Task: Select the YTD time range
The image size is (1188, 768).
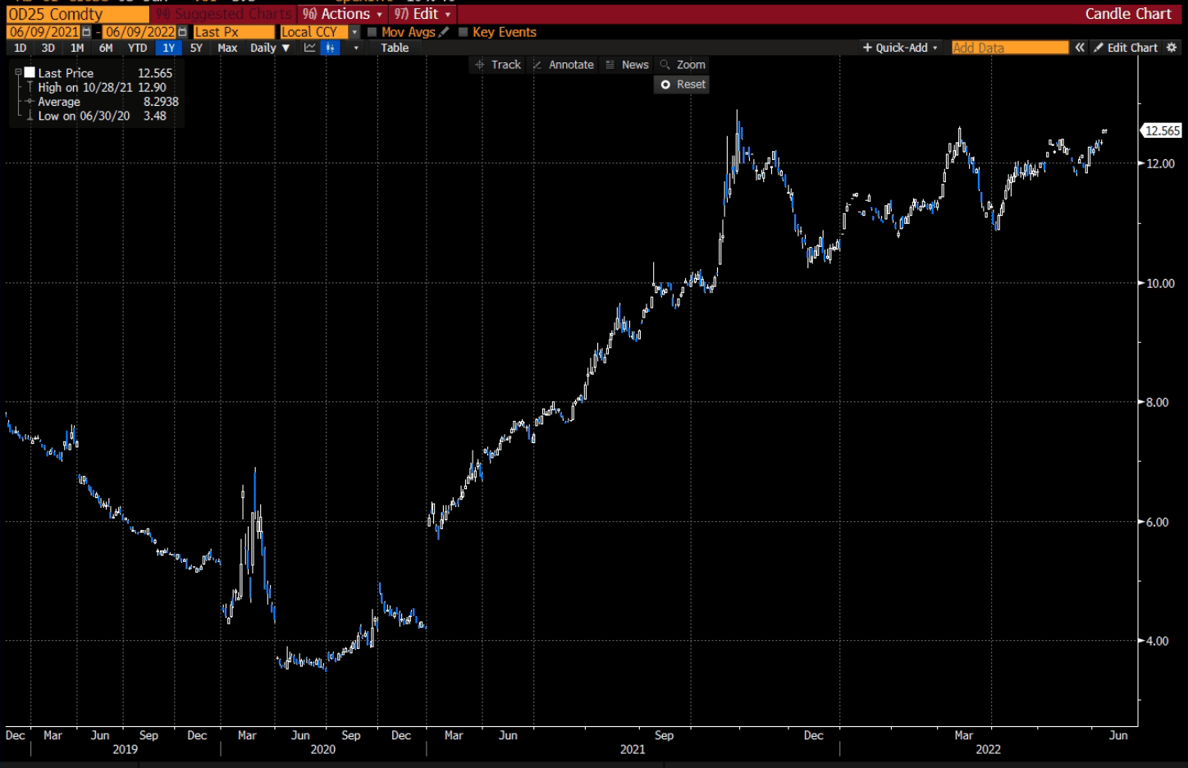Action: [x=137, y=48]
